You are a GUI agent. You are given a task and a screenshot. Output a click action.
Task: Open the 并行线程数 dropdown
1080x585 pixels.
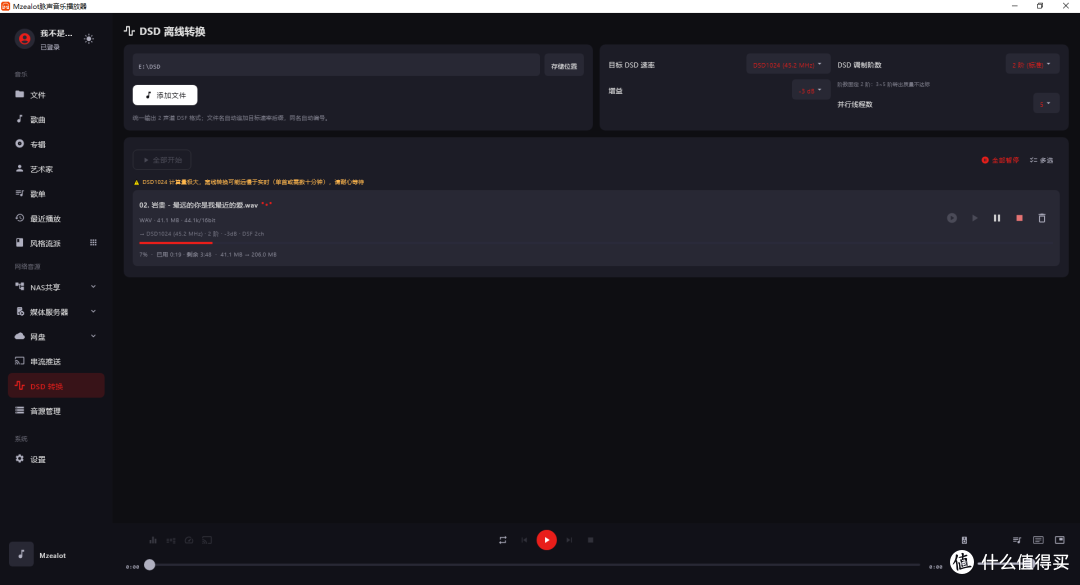[x=1046, y=104]
